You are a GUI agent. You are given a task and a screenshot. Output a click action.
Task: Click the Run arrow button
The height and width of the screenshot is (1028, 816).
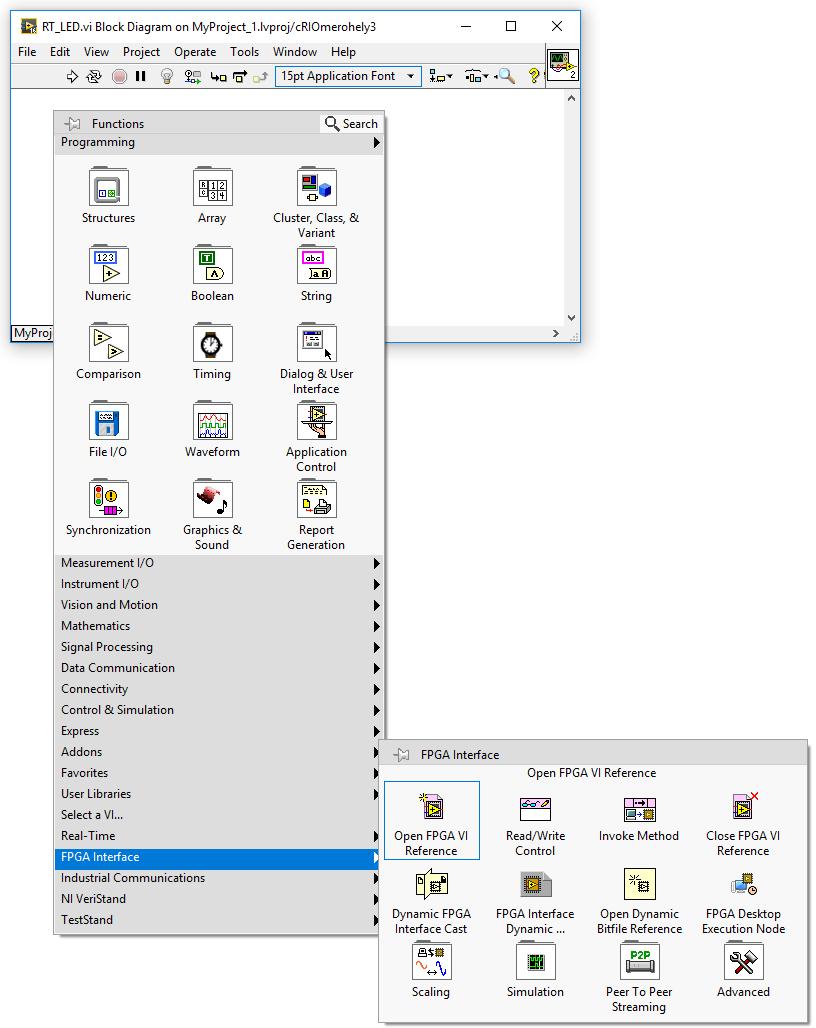click(72, 77)
